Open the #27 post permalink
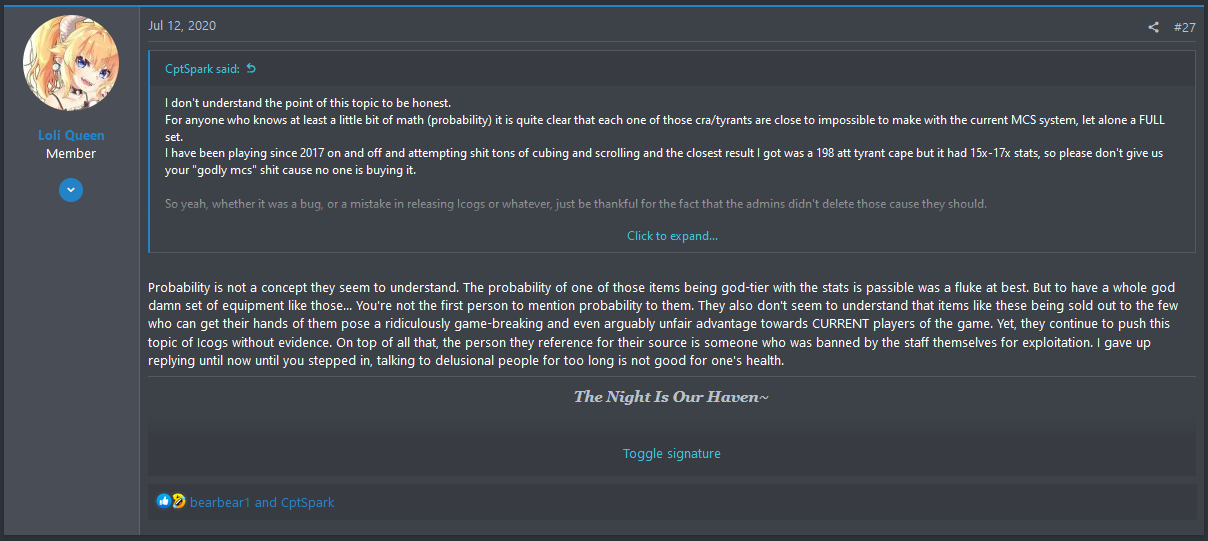Image resolution: width=1208 pixels, height=541 pixels. (x=1184, y=27)
